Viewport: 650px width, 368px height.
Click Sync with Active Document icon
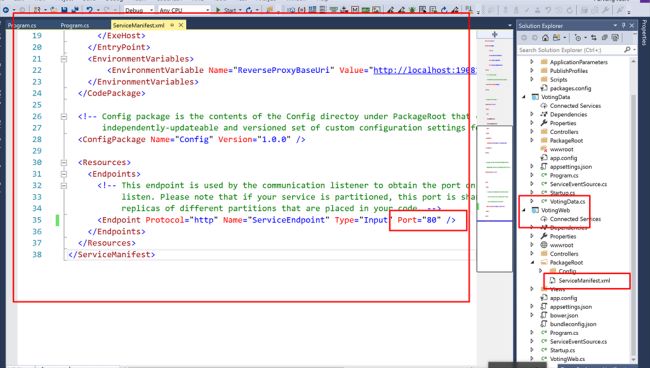click(594, 38)
